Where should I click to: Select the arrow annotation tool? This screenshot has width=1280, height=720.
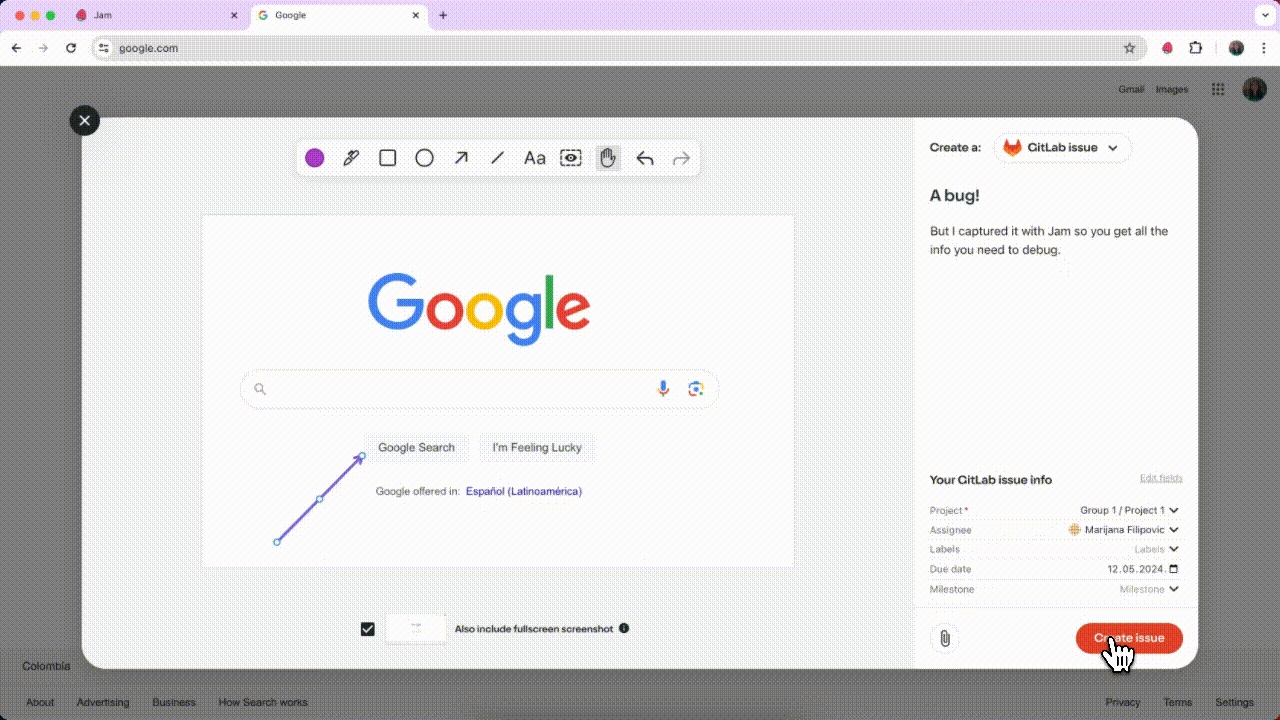click(x=461, y=158)
